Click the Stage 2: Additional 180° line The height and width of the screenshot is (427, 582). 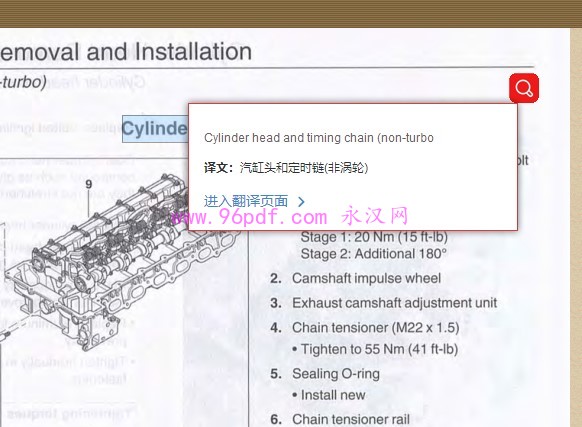tap(374, 254)
